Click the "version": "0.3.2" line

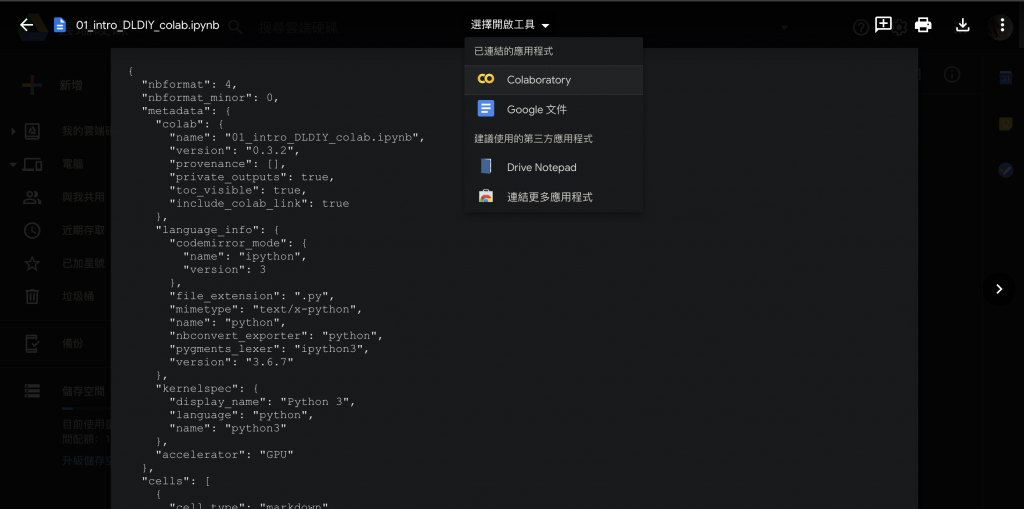tap(234, 150)
